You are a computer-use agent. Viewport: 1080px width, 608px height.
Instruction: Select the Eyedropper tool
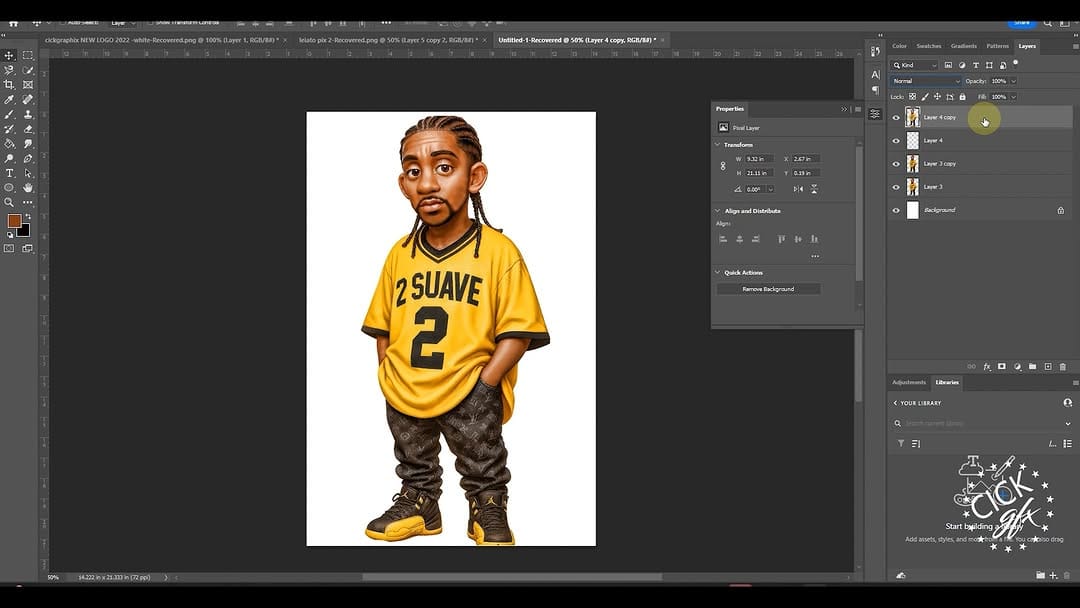tap(10, 100)
